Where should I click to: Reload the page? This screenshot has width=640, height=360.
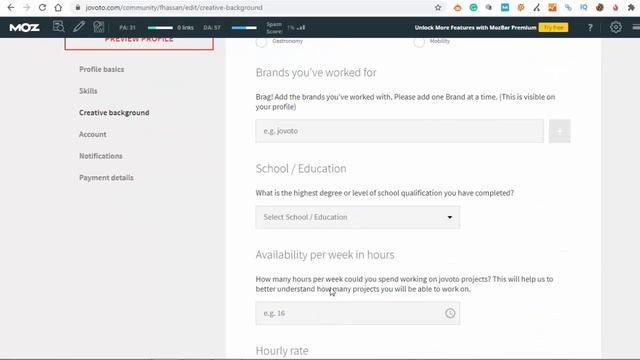pyautogui.click(x=42, y=7)
